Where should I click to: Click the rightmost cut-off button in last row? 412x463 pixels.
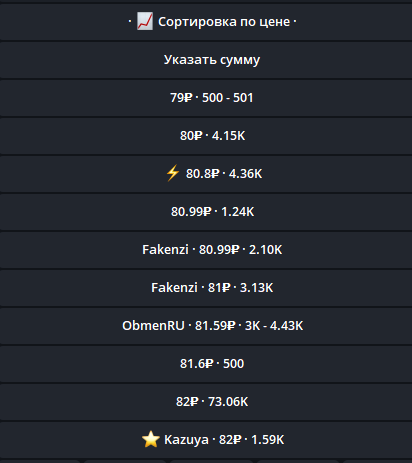[377, 461]
